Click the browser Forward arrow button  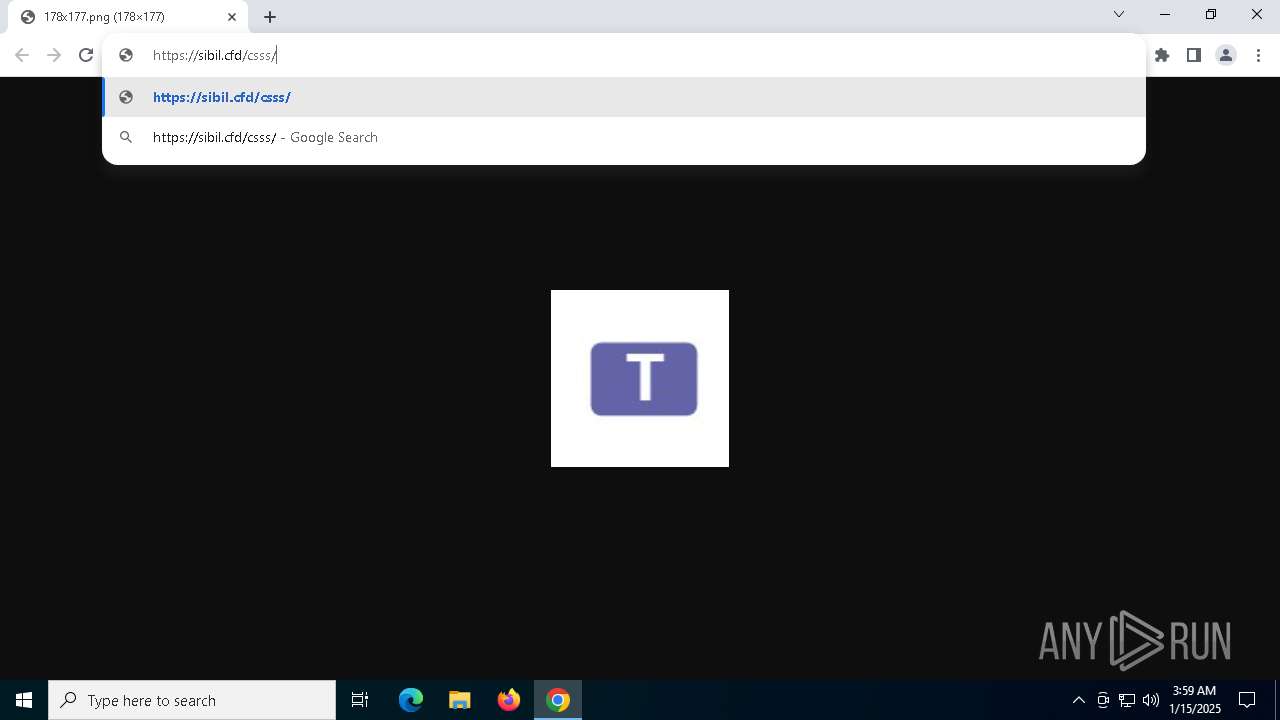[54, 55]
